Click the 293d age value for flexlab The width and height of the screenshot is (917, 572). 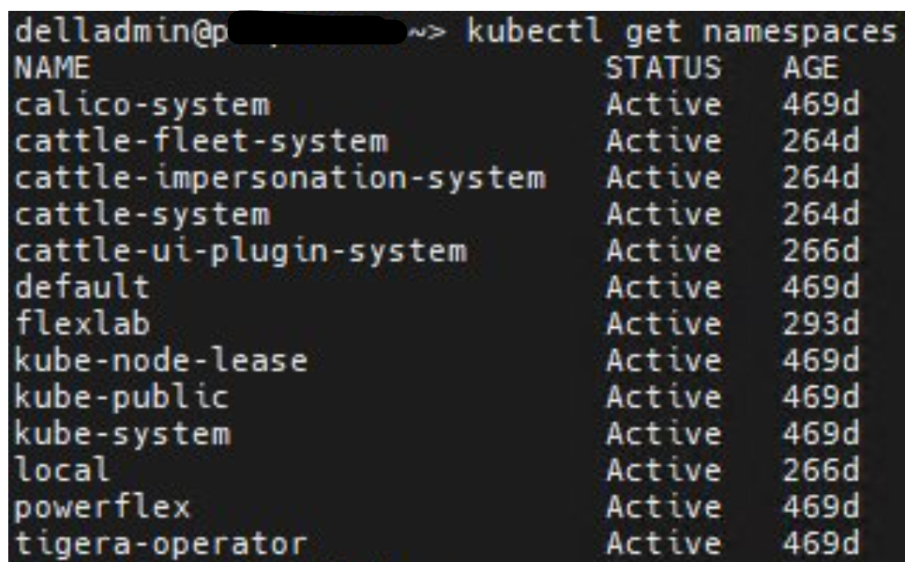click(820, 324)
